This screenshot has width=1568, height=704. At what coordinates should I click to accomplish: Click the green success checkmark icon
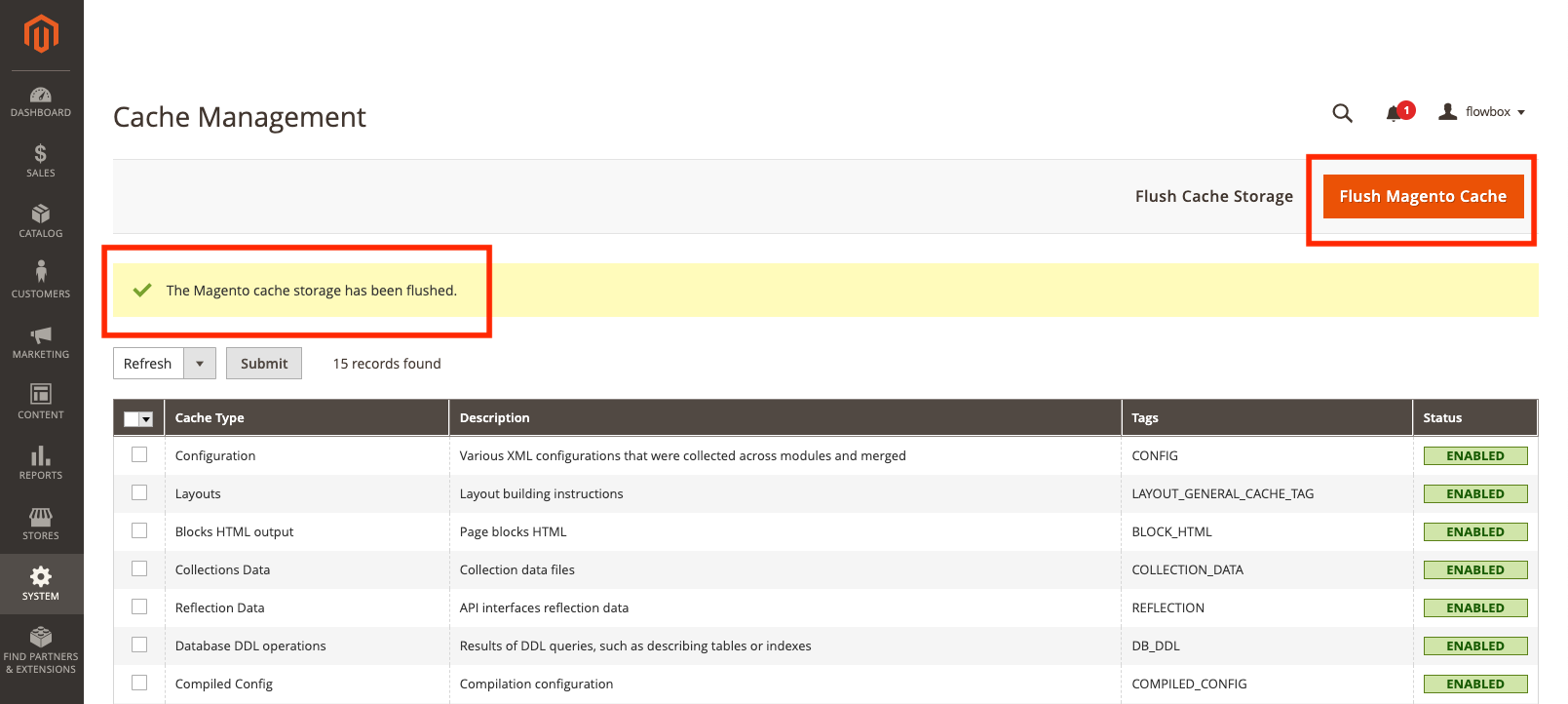click(142, 290)
